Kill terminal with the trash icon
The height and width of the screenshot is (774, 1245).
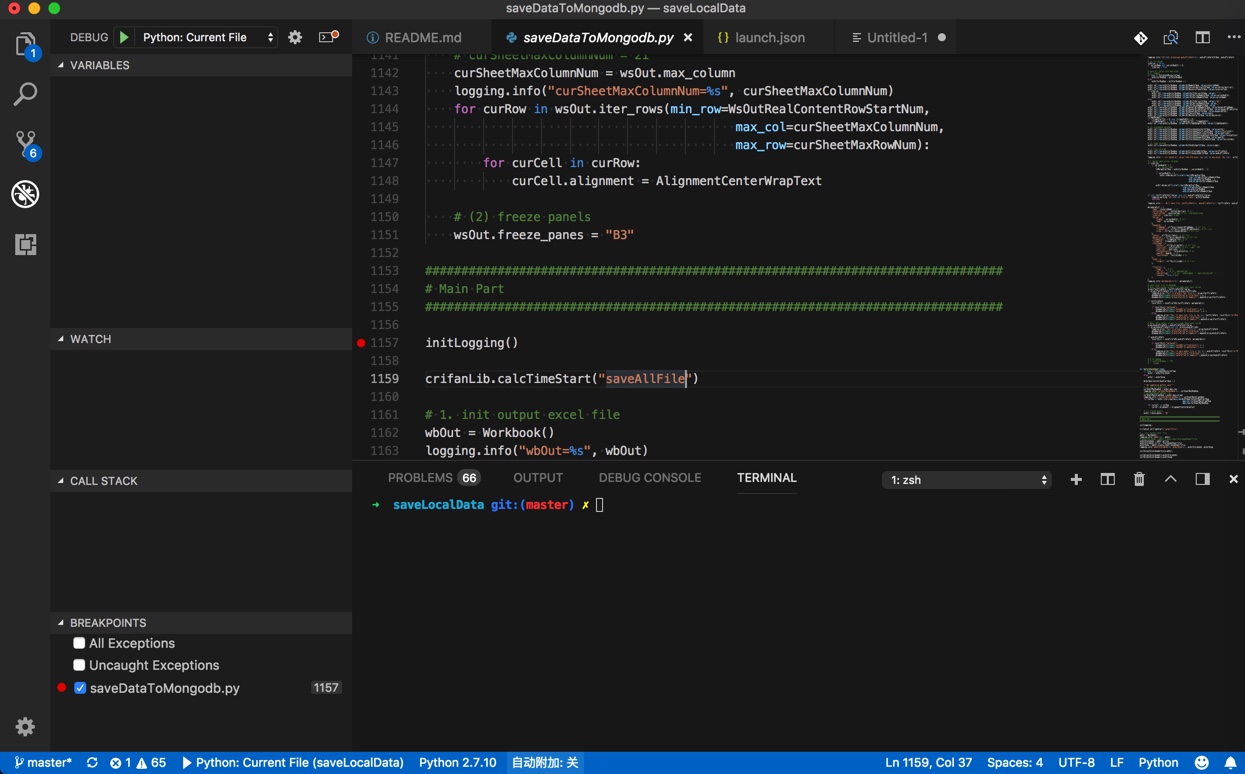[1138, 479]
